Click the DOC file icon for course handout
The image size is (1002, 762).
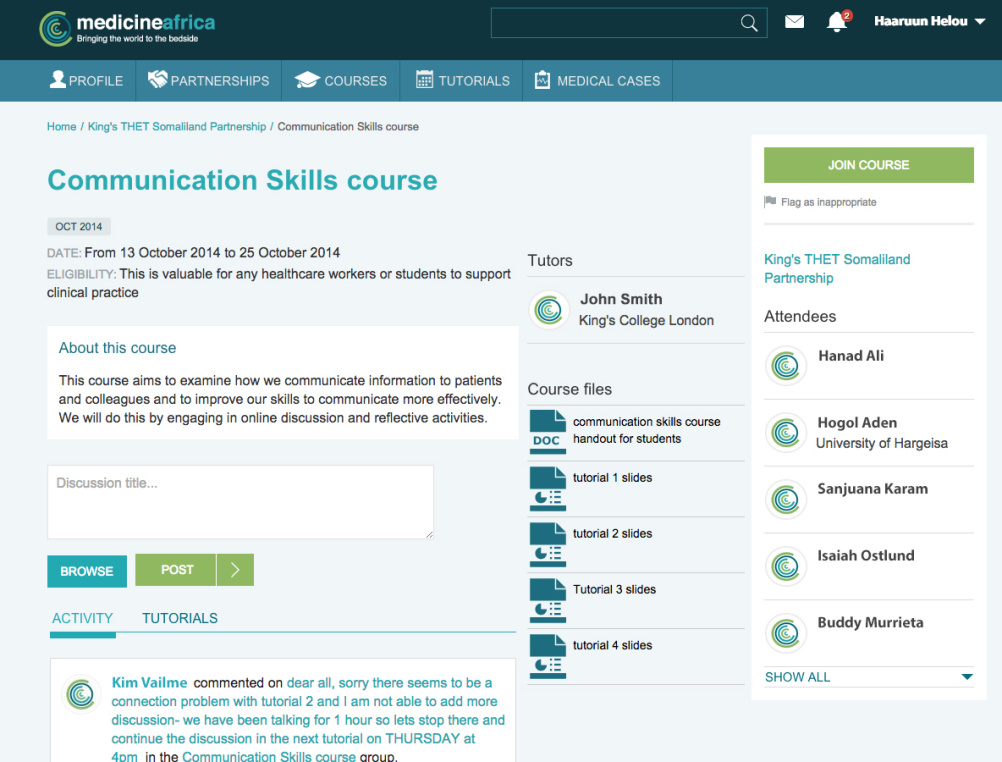(x=548, y=432)
